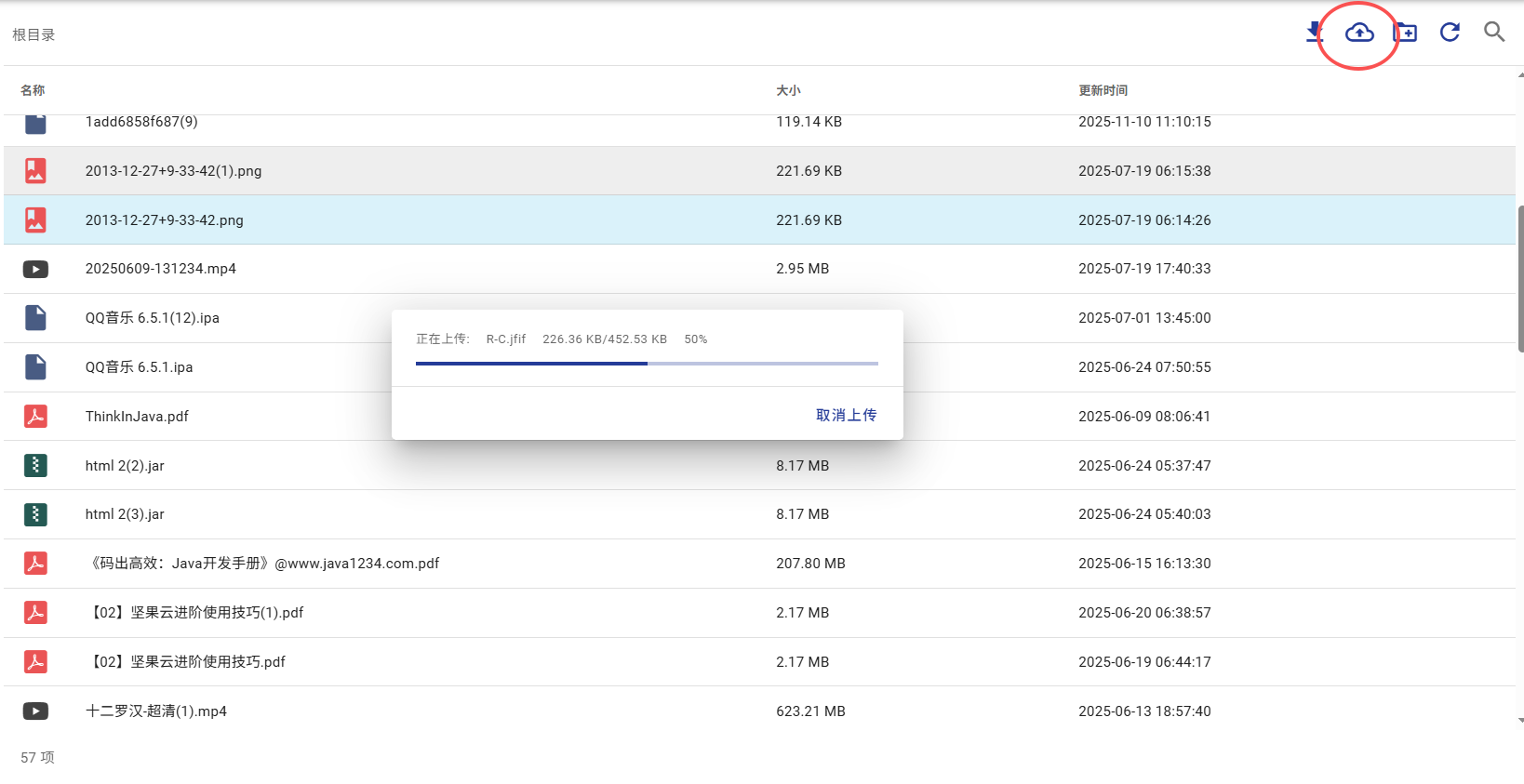Sort files by the 大小 column header
Viewport: 1524px width, 784px height.
(788, 90)
